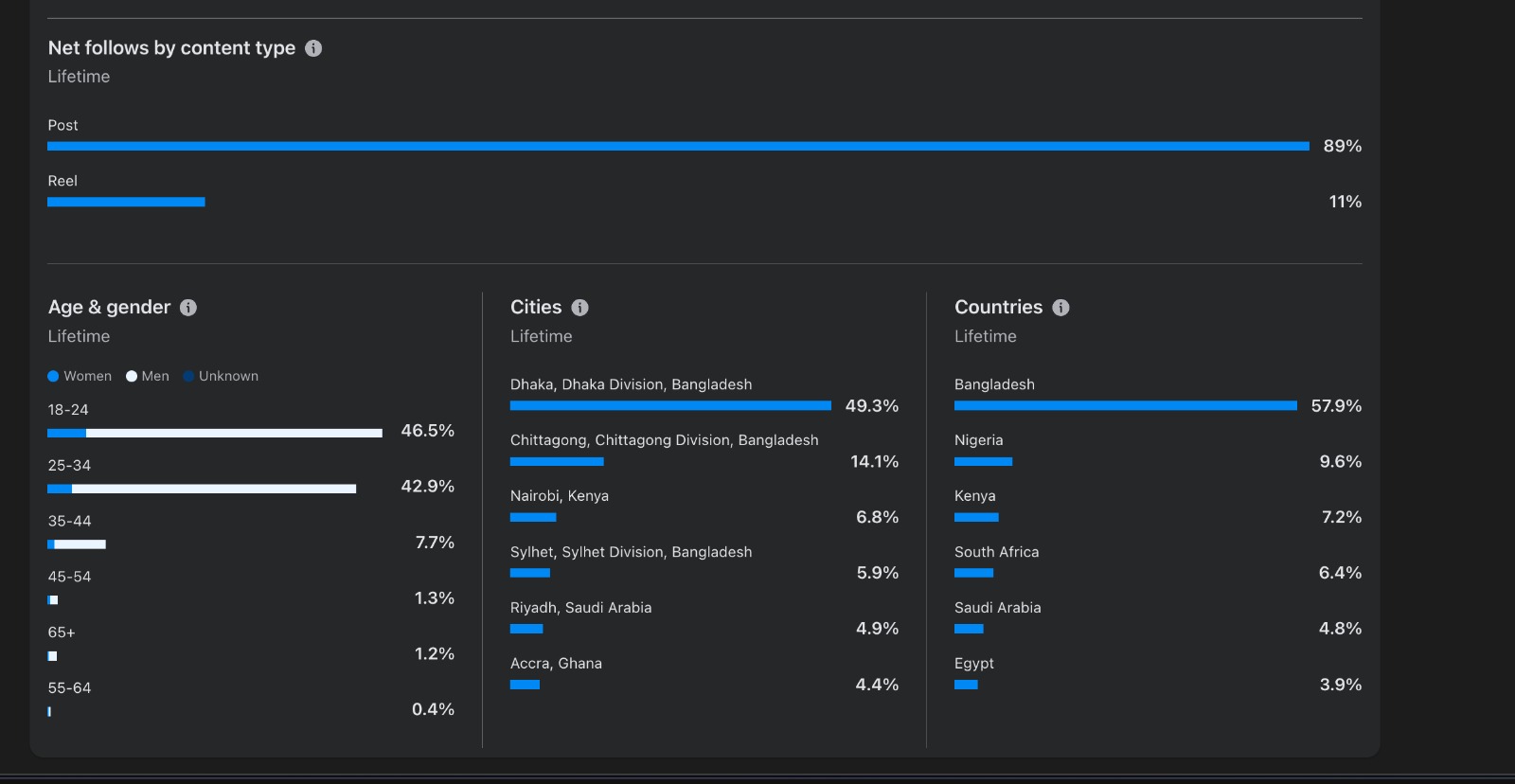Click the Nairobi, Kenya bar
The image size is (1515, 784).
click(x=533, y=517)
